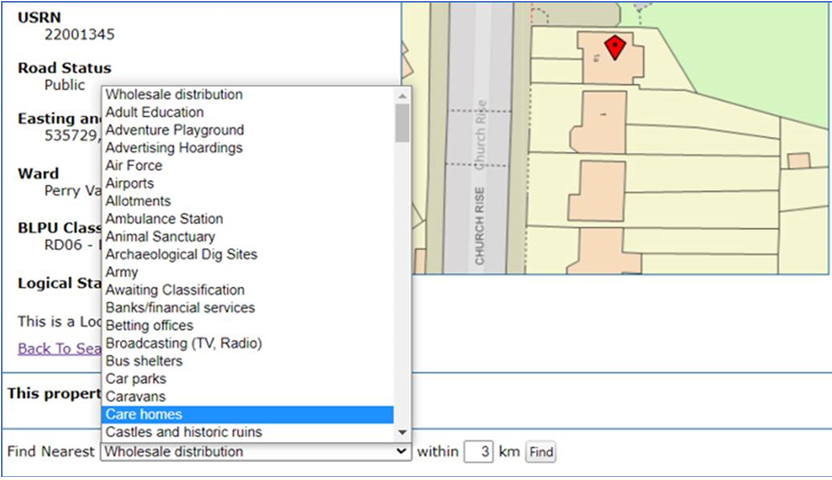
Task: Select Airports list entry
Action: (x=247, y=184)
